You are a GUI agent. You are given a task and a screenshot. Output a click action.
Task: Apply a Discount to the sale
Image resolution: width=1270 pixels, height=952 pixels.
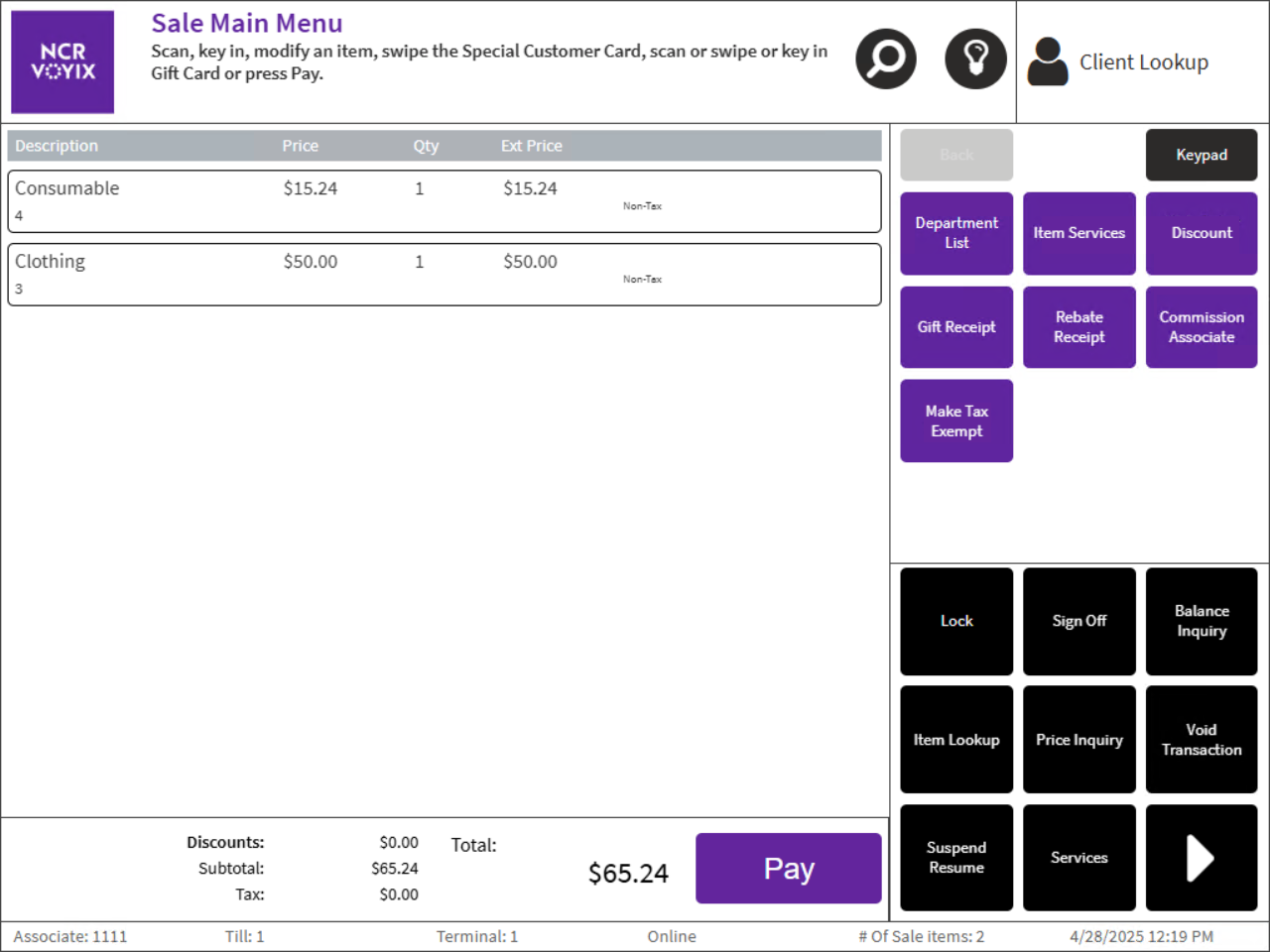[1202, 233]
